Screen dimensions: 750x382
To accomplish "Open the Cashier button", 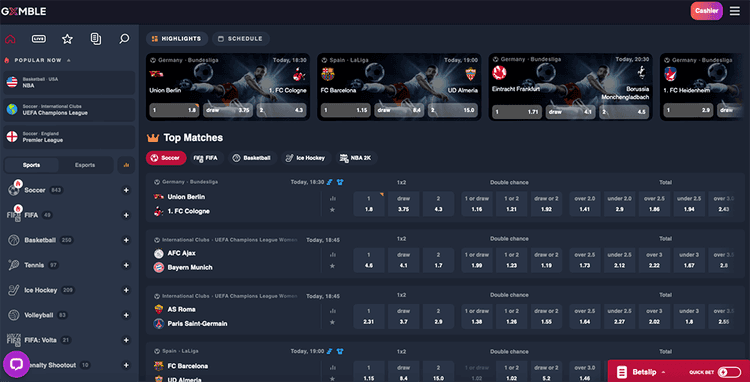I will pyautogui.click(x=706, y=11).
